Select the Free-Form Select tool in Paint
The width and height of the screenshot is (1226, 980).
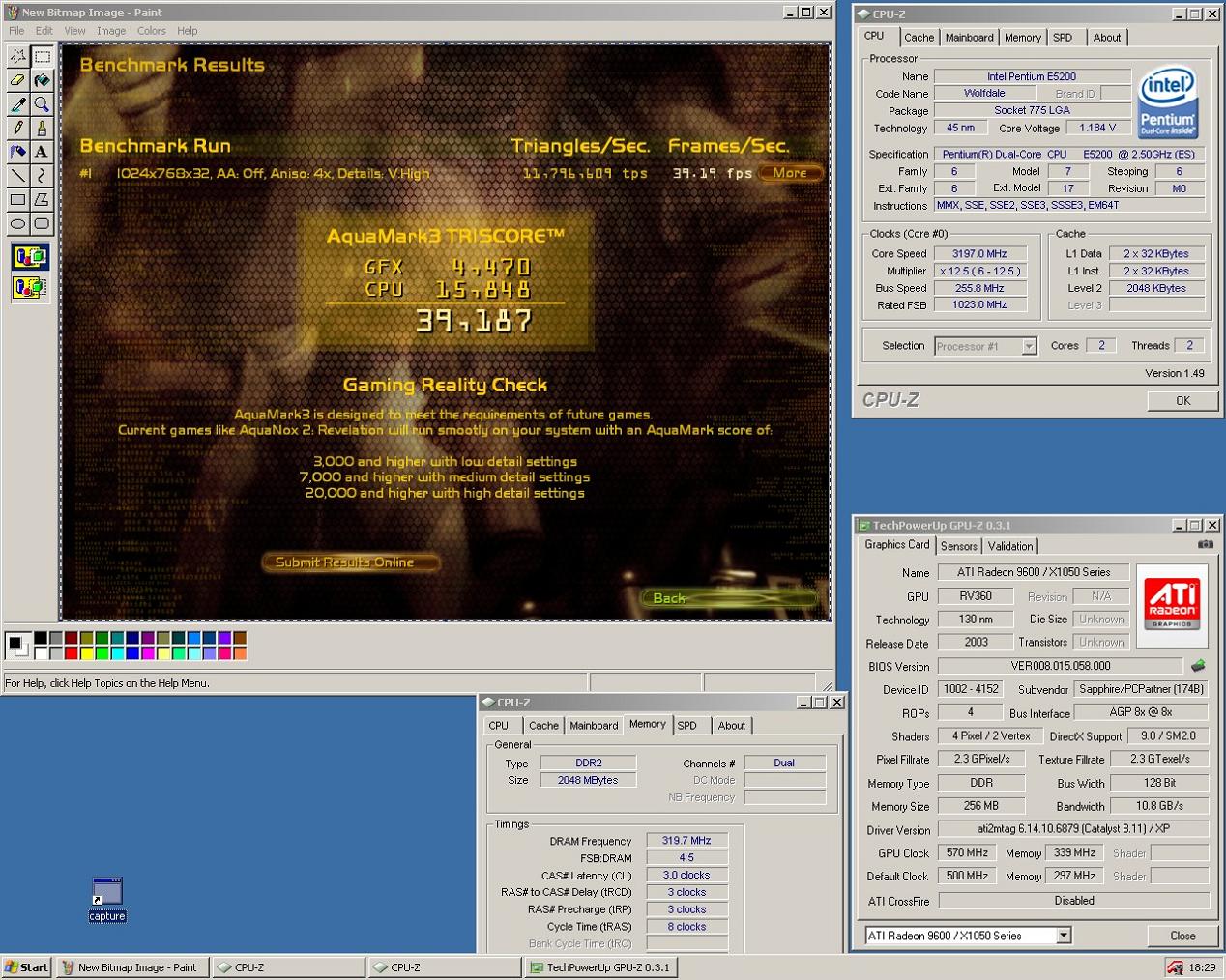click(17, 57)
